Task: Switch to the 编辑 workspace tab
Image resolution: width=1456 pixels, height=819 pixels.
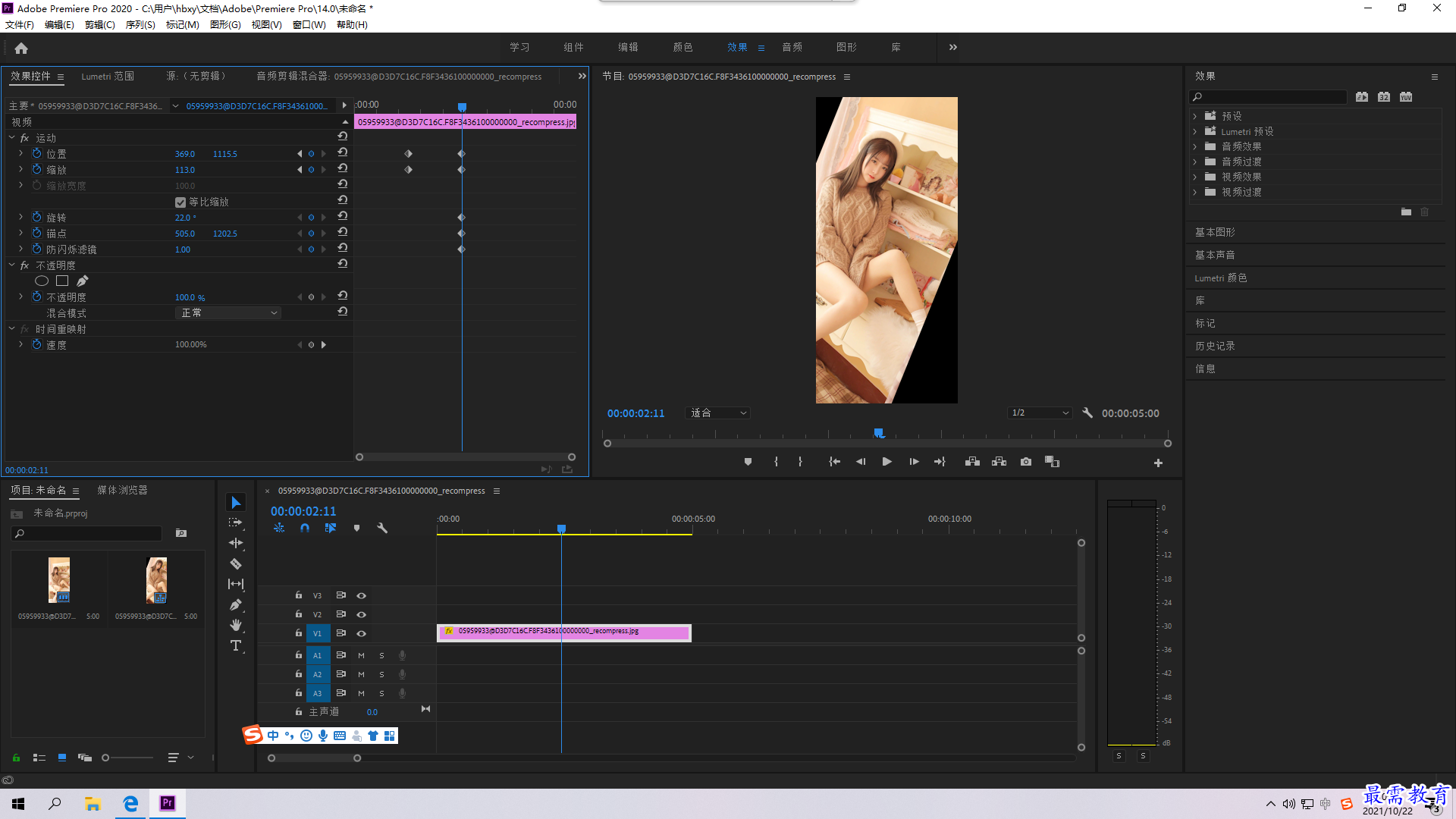Action: pyautogui.click(x=628, y=47)
